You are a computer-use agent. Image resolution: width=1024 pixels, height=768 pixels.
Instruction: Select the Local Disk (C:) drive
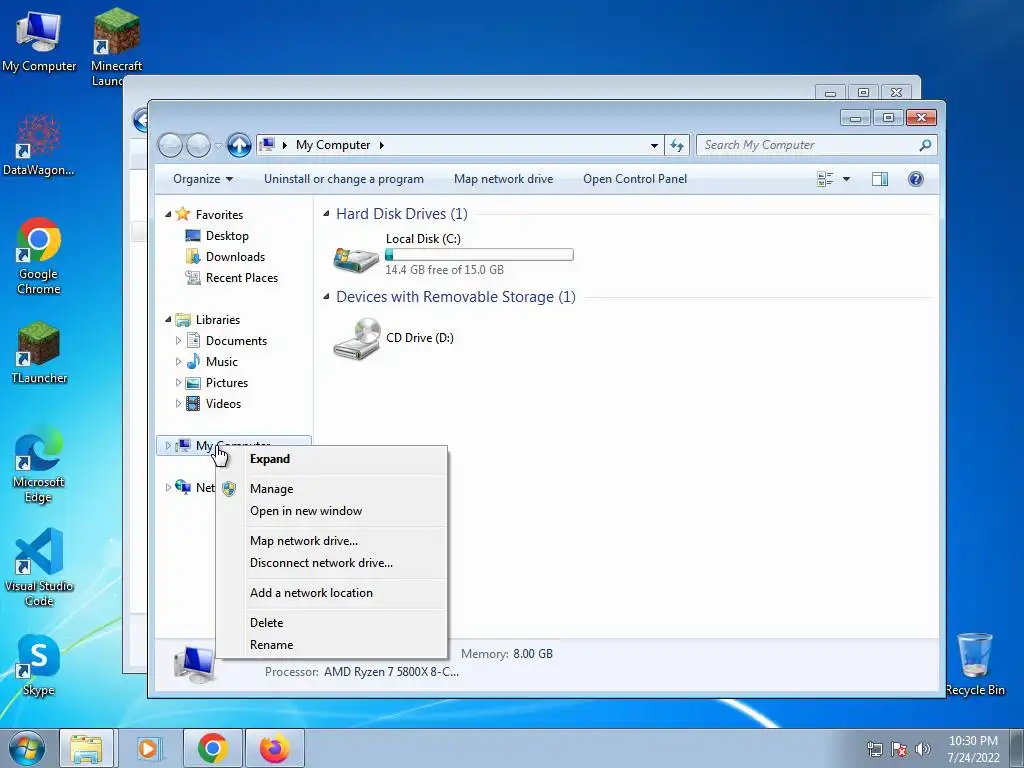453,255
